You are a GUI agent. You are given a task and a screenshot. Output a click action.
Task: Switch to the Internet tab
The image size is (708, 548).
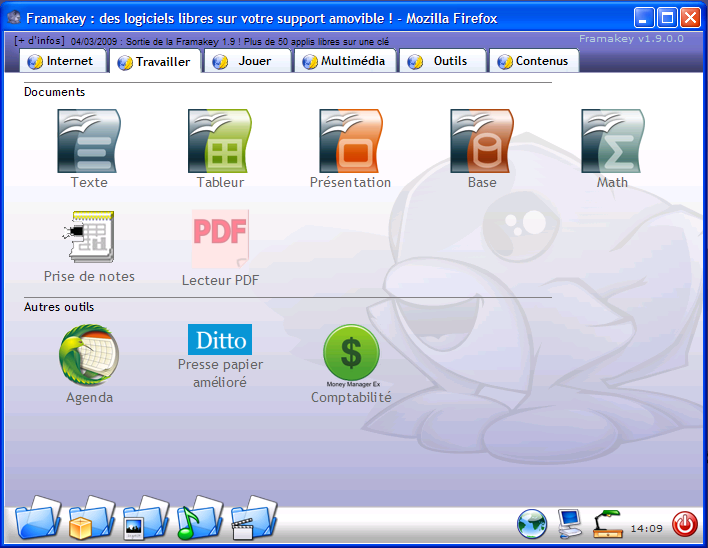click(x=61, y=61)
